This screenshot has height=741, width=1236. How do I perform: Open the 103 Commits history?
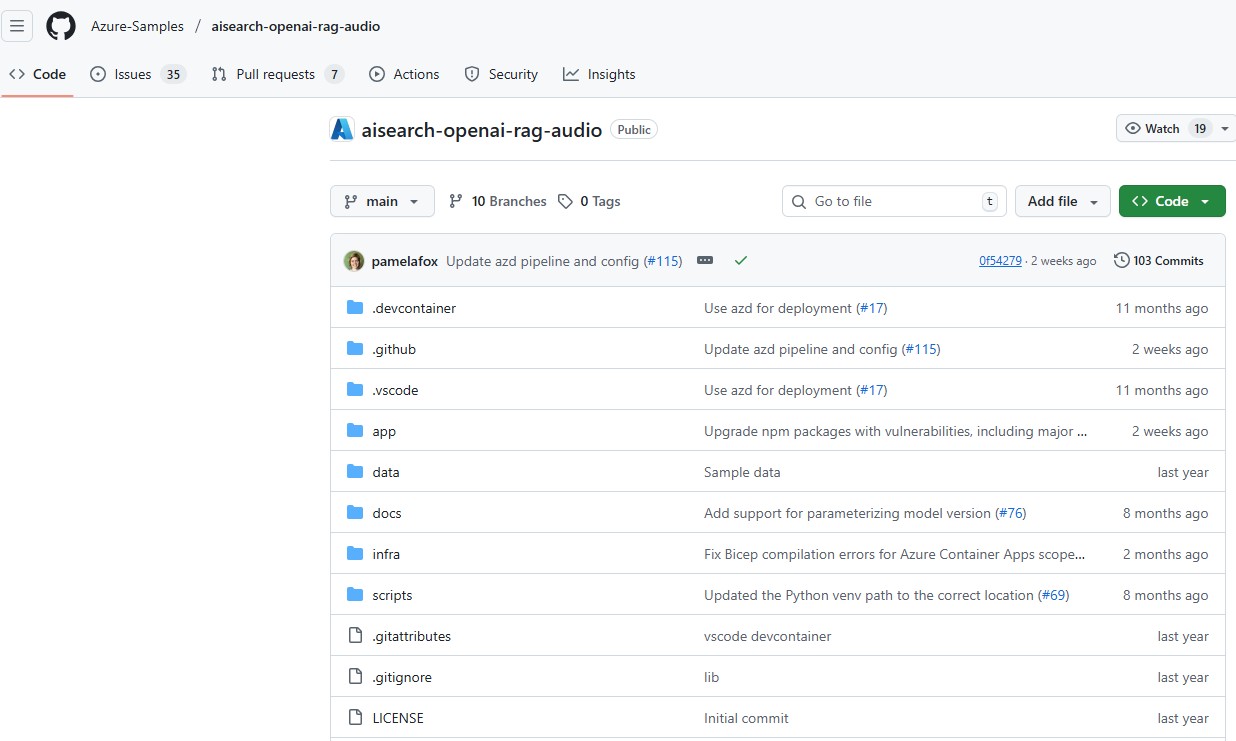(x=1159, y=261)
